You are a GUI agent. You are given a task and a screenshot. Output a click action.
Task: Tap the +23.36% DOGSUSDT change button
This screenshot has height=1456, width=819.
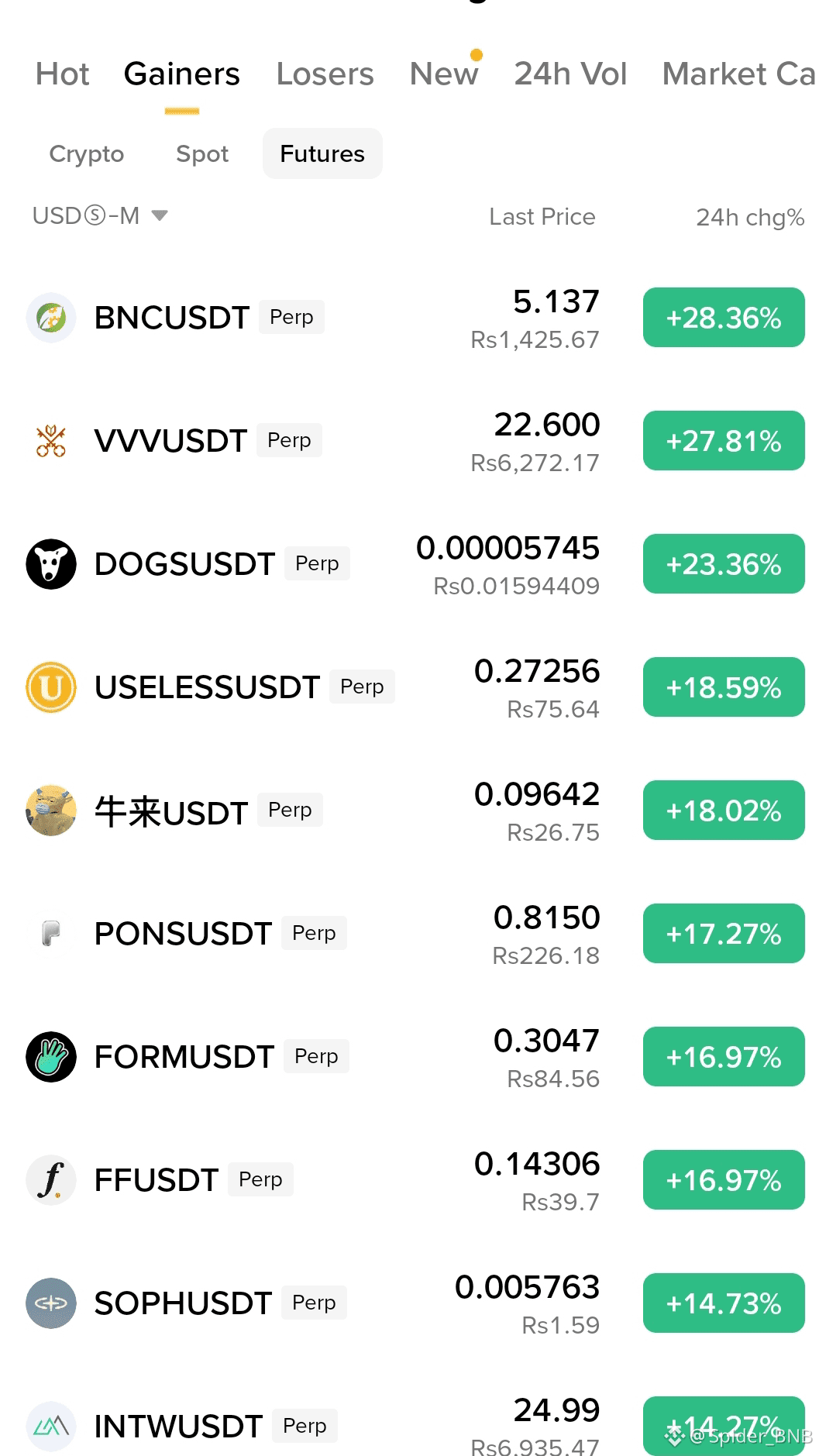click(724, 564)
